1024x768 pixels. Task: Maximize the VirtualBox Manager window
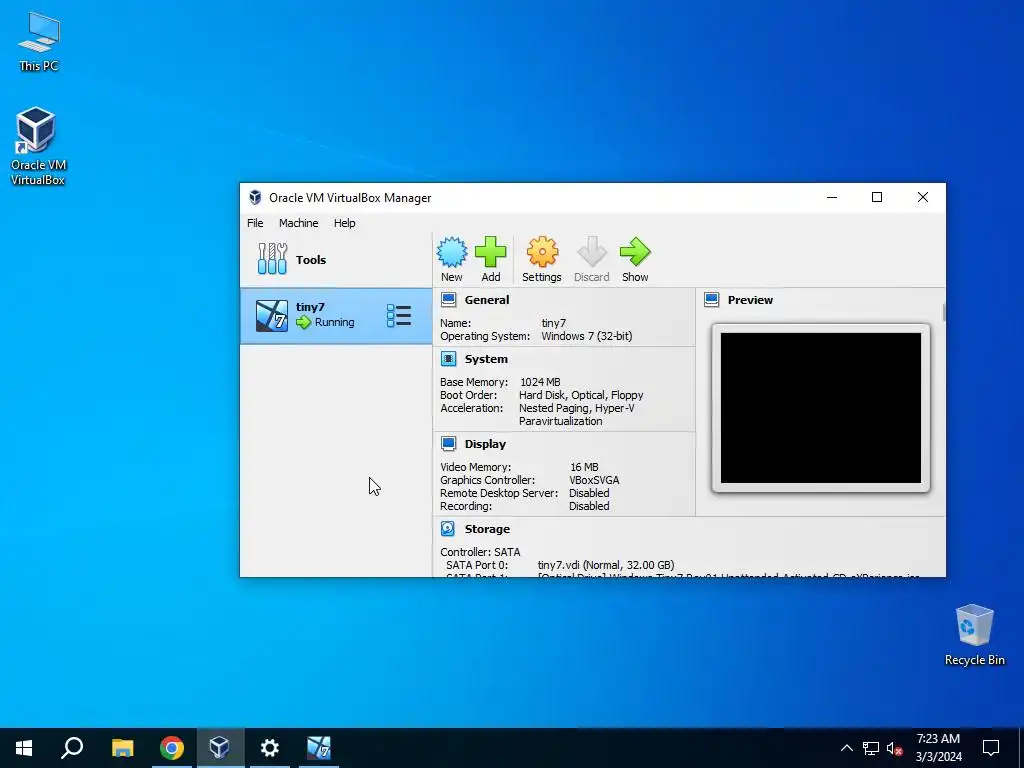(x=877, y=197)
